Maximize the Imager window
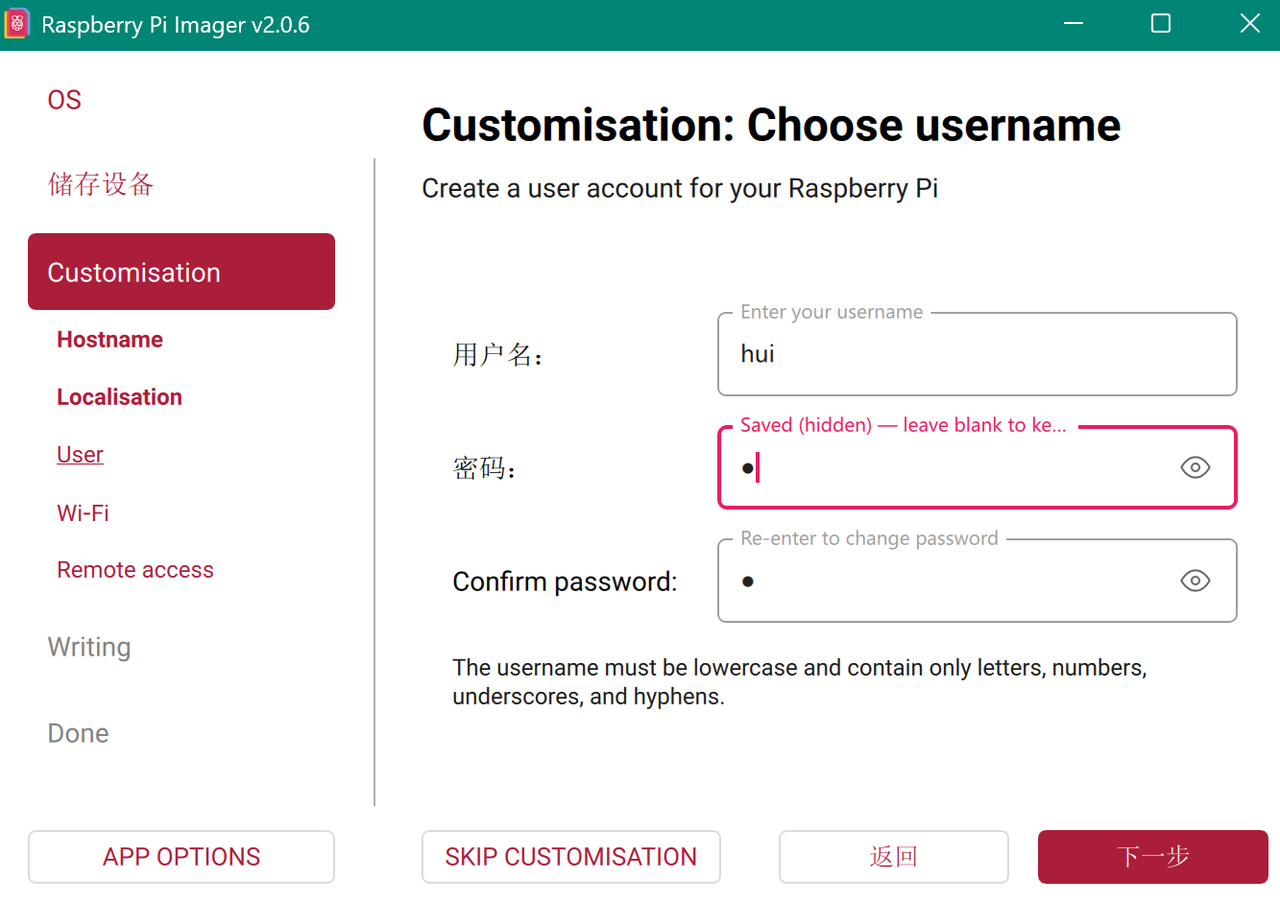 (x=1160, y=24)
